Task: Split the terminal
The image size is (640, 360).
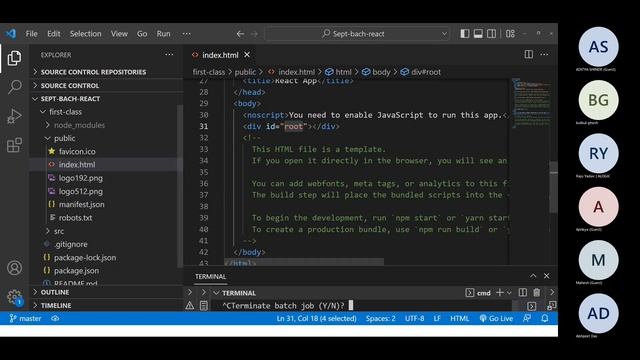Action: pos(522,292)
